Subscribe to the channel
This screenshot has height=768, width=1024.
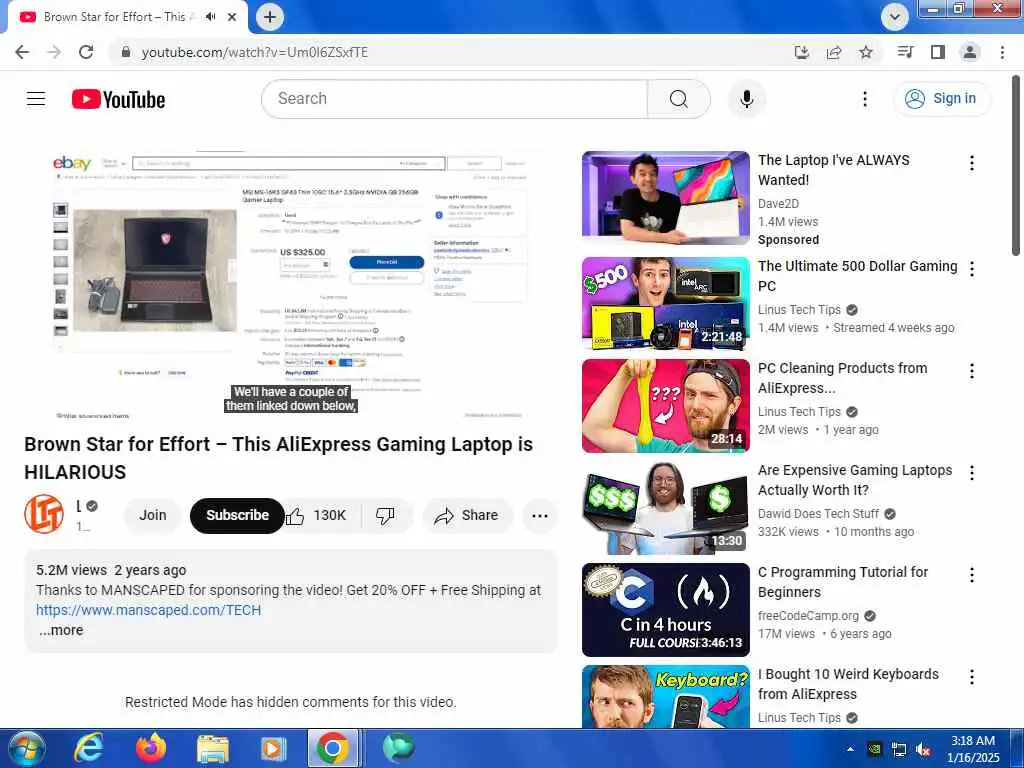(237, 515)
